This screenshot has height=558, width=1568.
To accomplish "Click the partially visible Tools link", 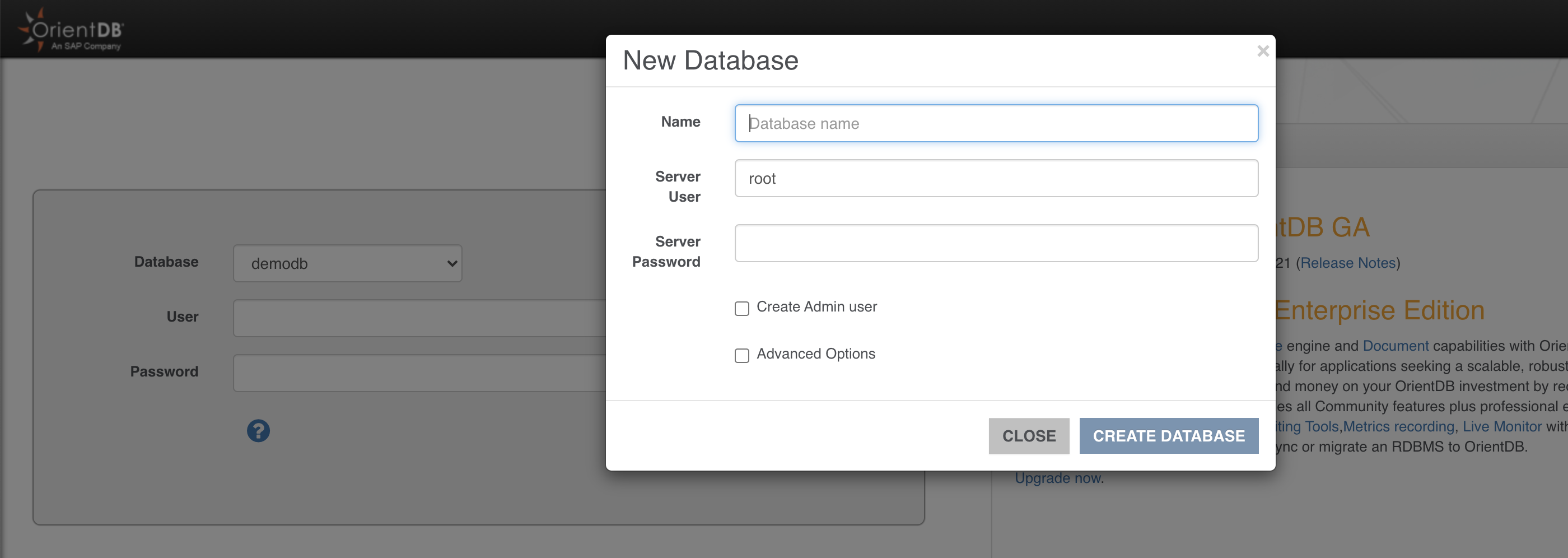I will point(1308,426).
